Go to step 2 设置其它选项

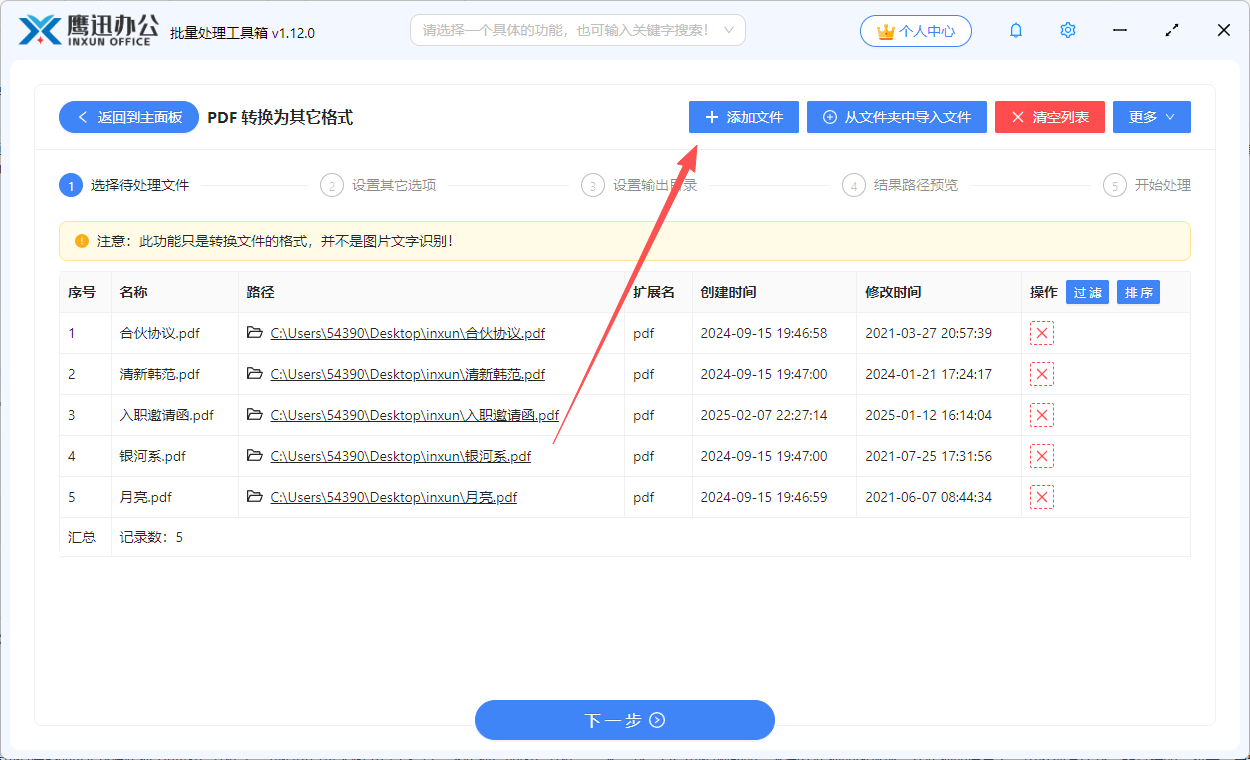pyautogui.click(x=379, y=185)
